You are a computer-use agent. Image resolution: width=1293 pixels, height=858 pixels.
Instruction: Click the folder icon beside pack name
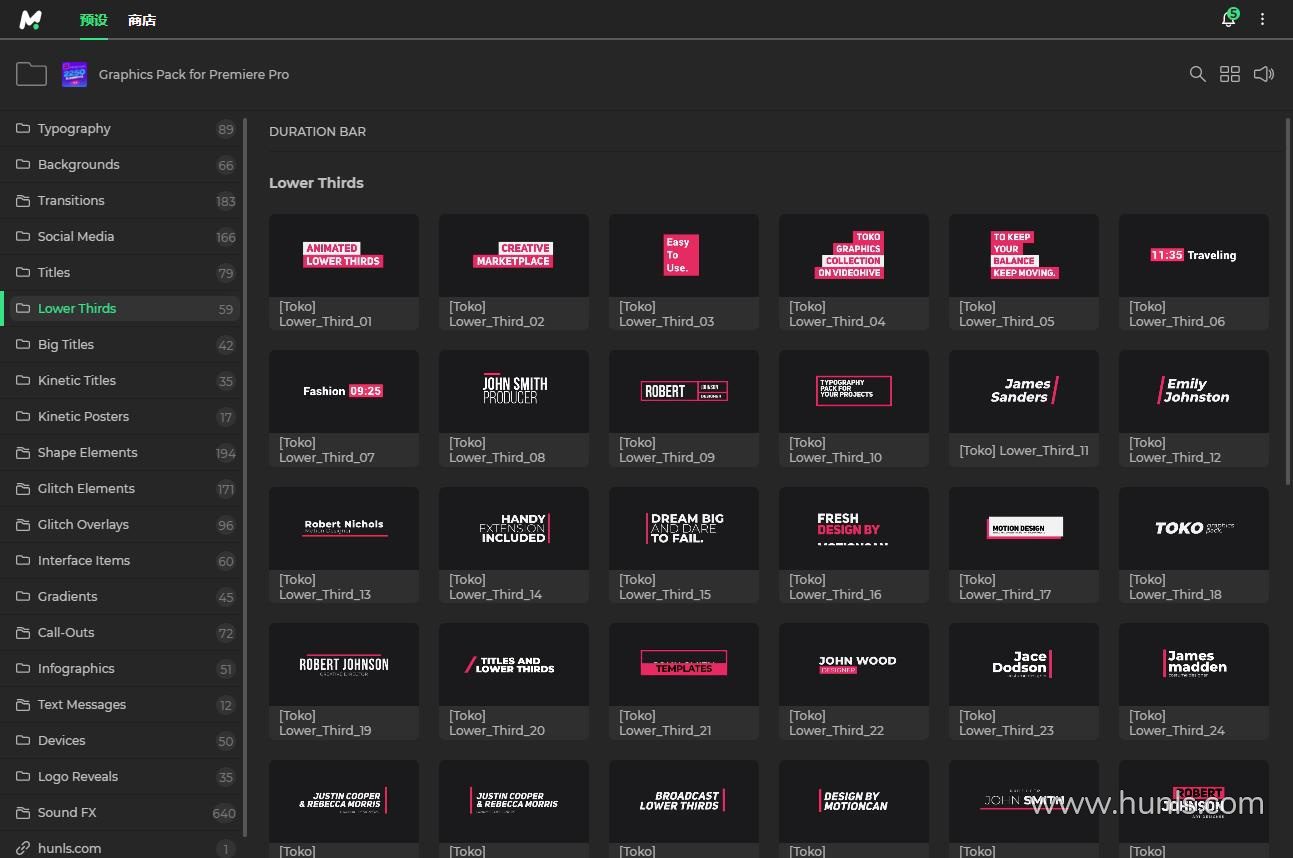point(31,74)
